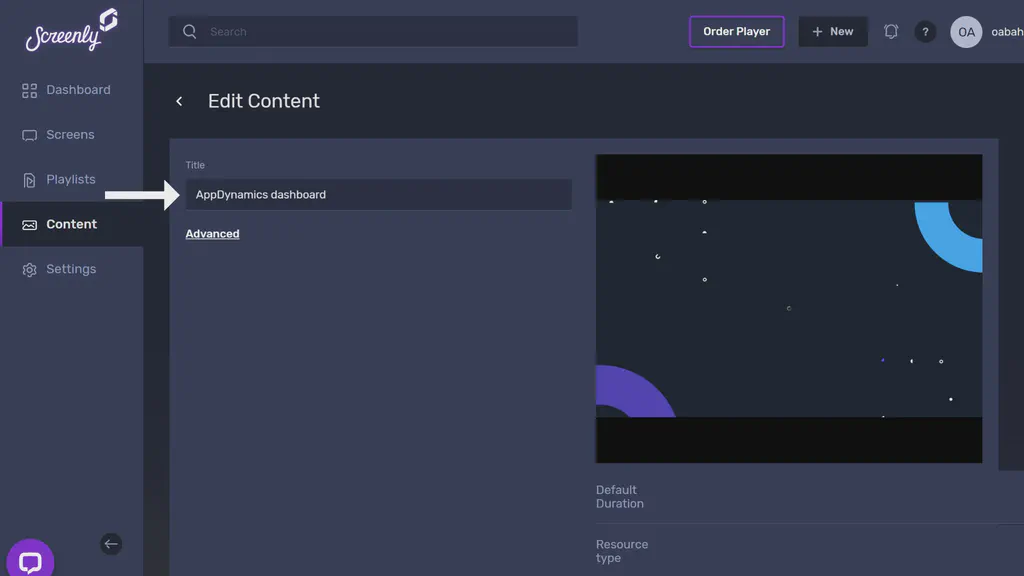Open help using the question mark icon
The height and width of the screenshot is (576, 1024).
coord(925,31)
